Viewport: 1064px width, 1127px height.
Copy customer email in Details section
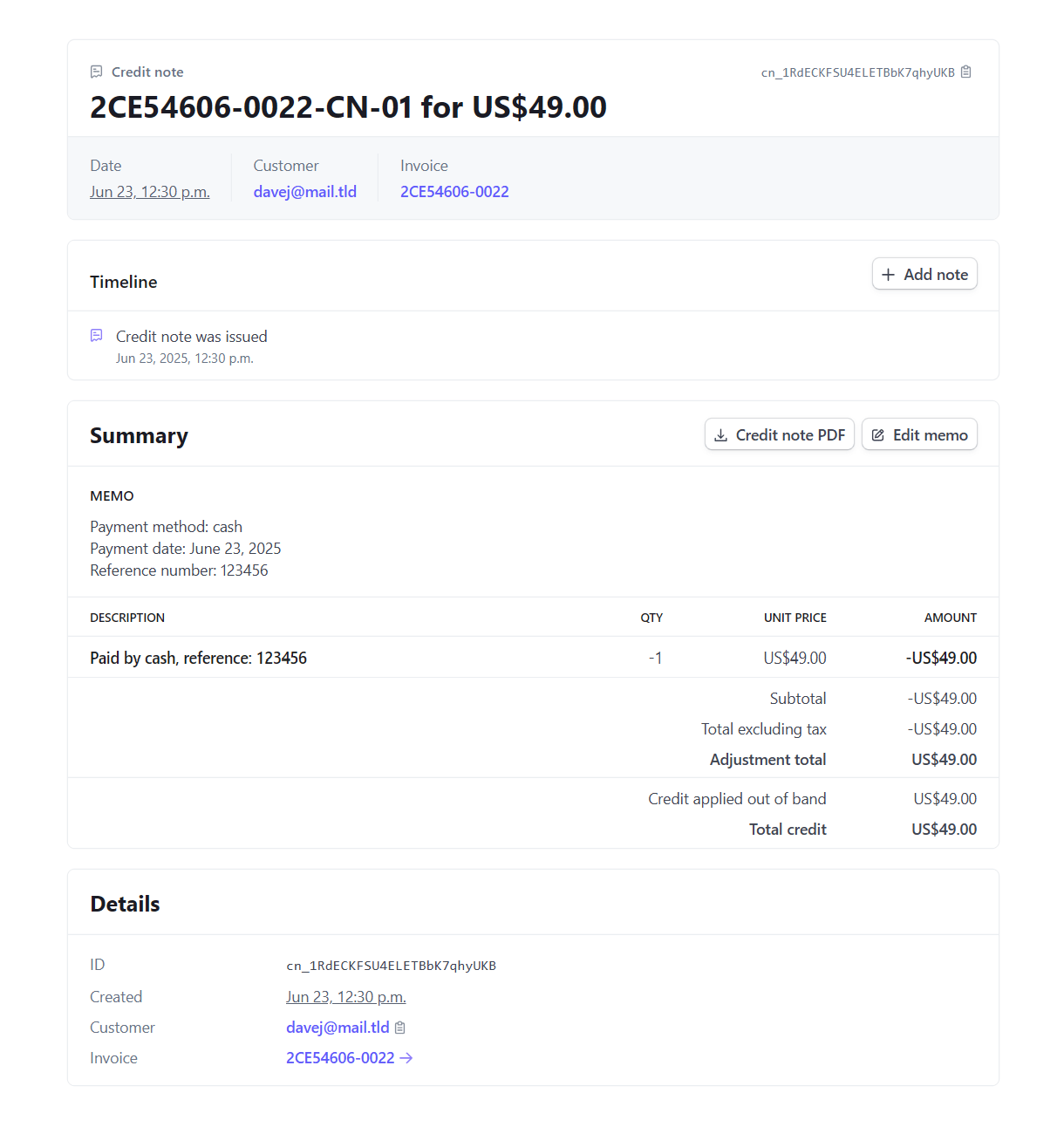click(x=400, y=1028)
